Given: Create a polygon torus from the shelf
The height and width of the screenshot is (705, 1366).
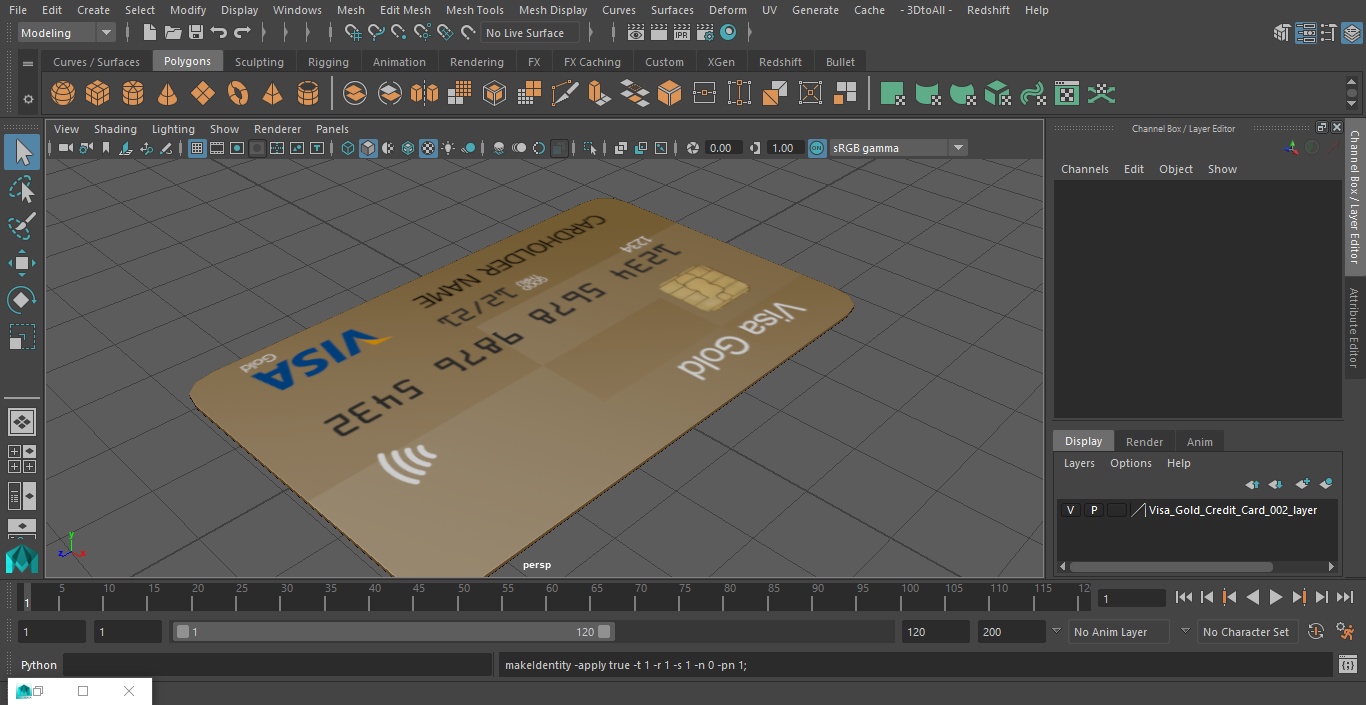Looking at the screenshot, I should pos(238,94).
